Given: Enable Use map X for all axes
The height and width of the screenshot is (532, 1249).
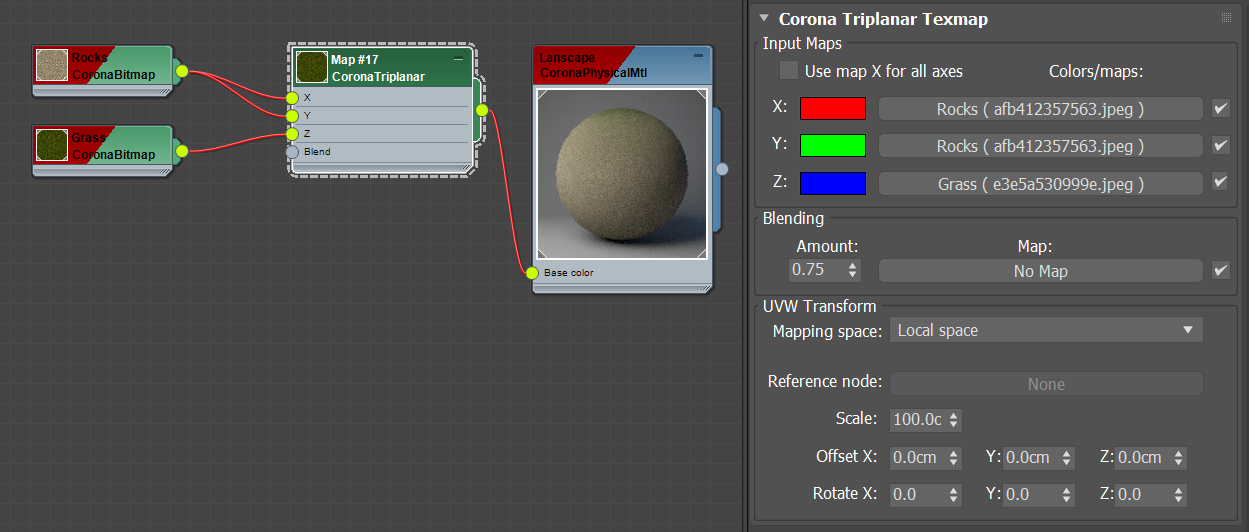Looking at the screenshot, I should tap(789, 71).
